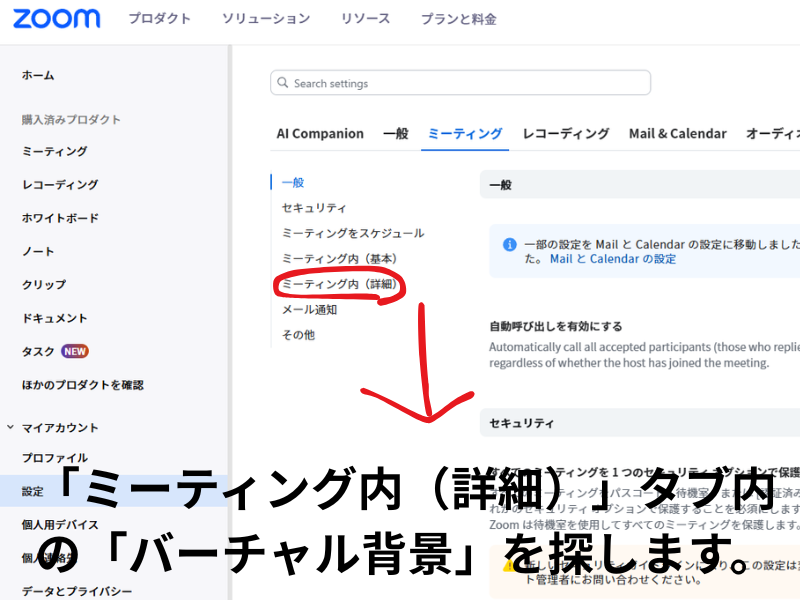Click the blue info icon in notice

click(509, 244)
